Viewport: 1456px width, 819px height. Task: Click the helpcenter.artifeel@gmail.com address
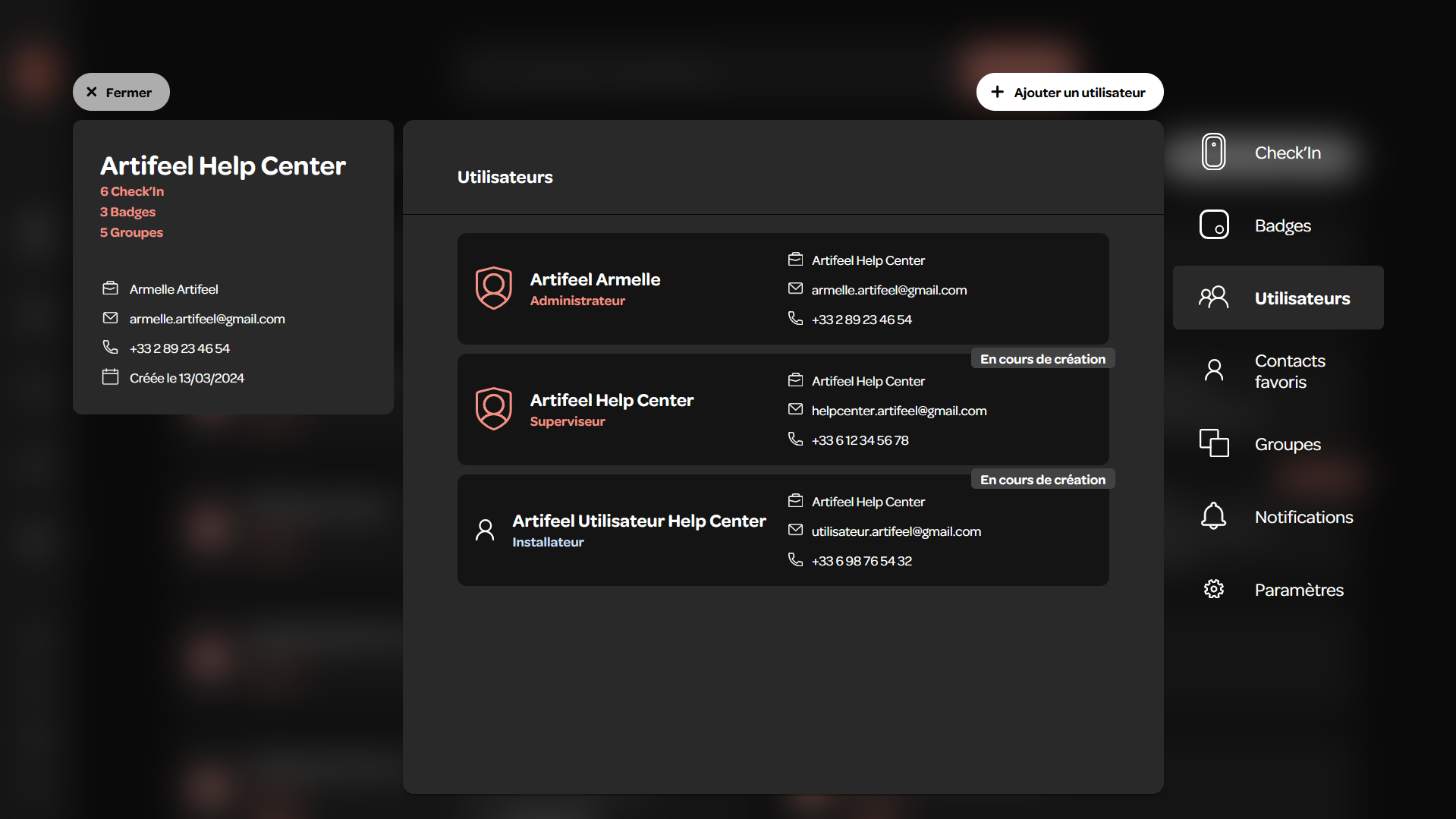[x=899, y=411]
